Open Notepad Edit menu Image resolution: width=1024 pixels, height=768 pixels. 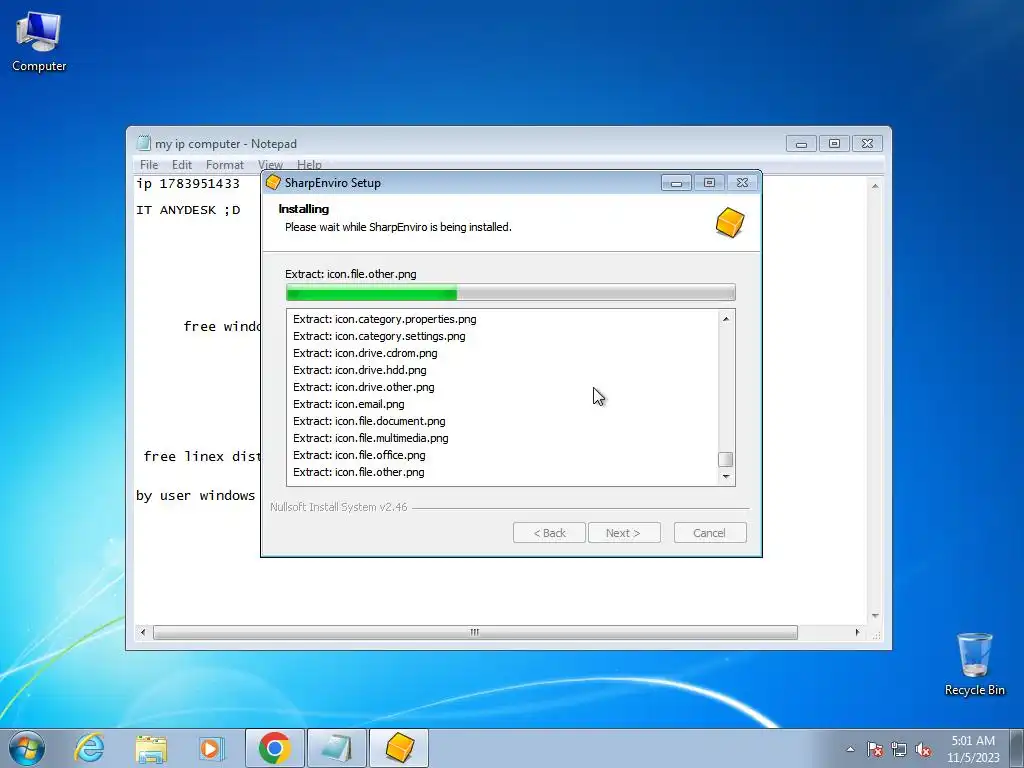click(182, 165)
